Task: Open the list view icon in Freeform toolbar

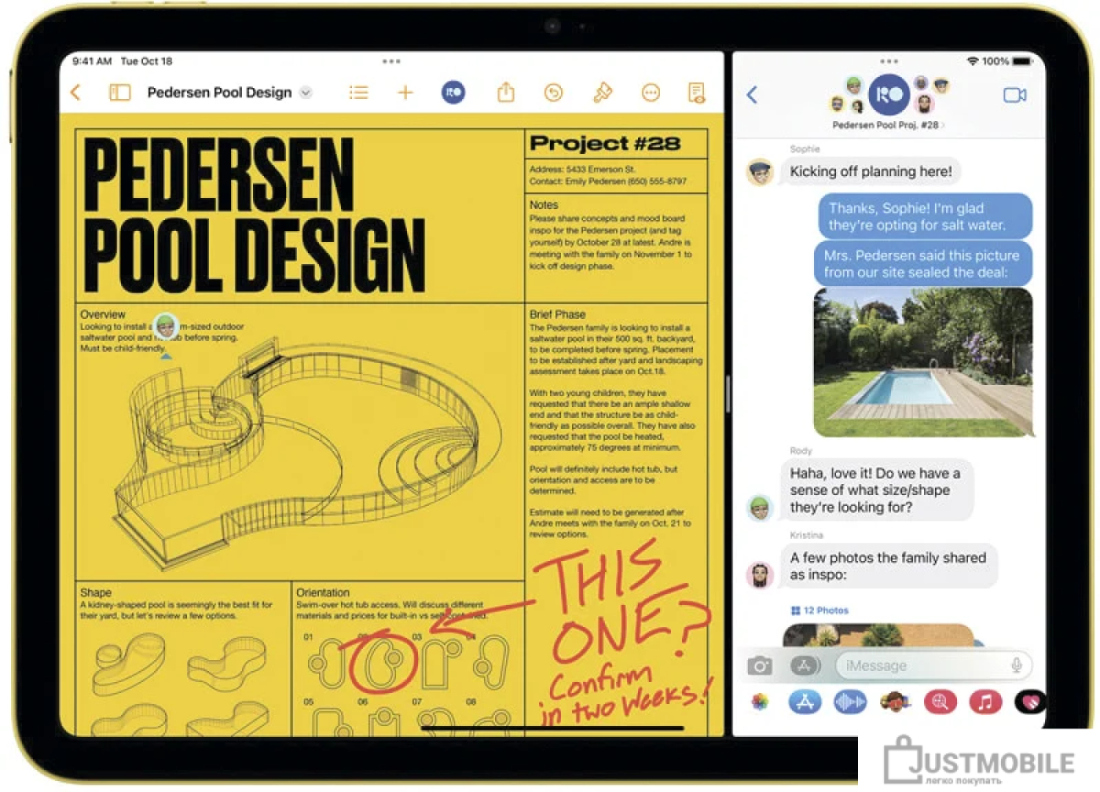Action: point(358,93)
